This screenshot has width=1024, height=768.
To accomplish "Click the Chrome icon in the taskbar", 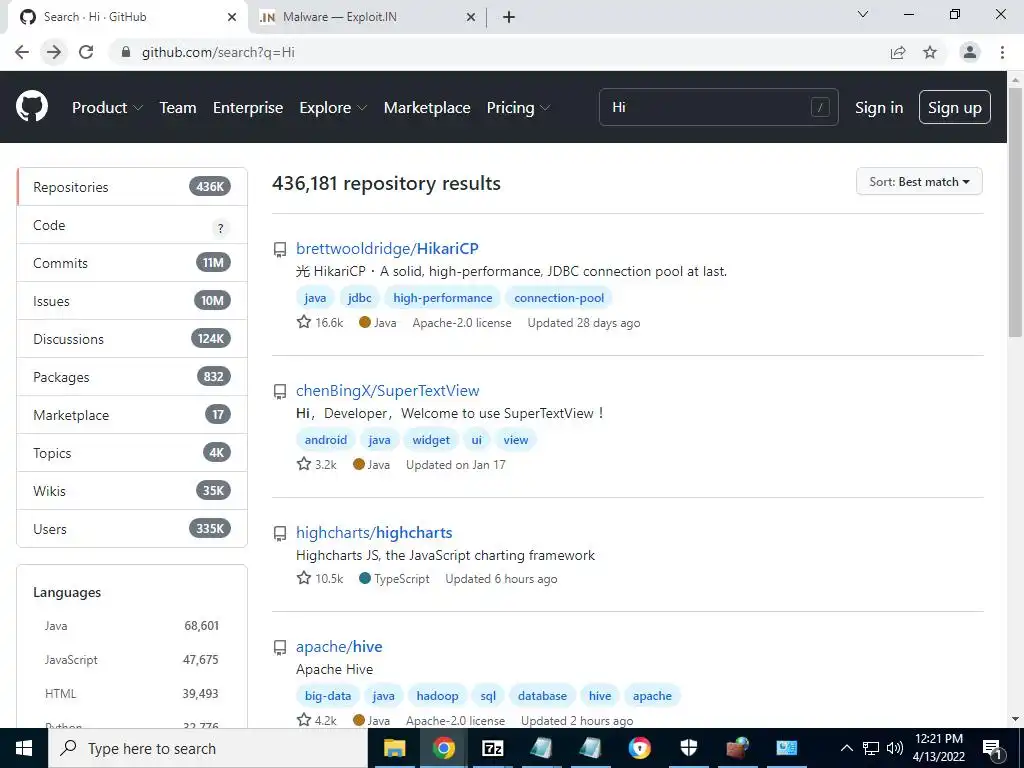I will pyautogui.click(x=443, y=748).
